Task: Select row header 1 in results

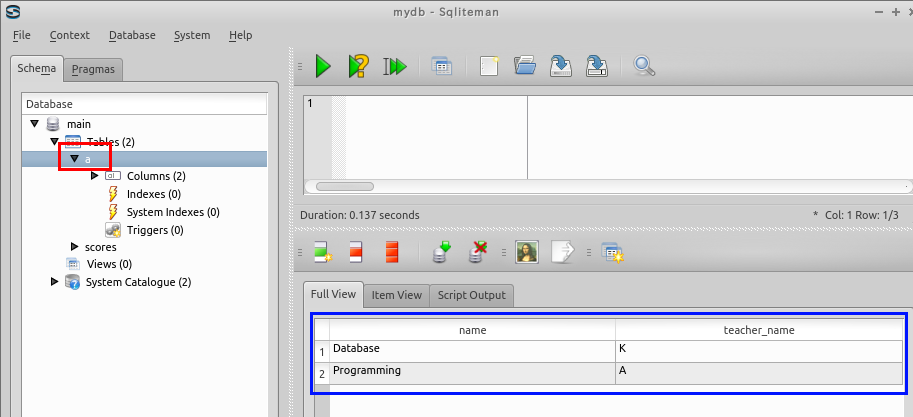Action: pyautogui.click(x=322, y=352)
